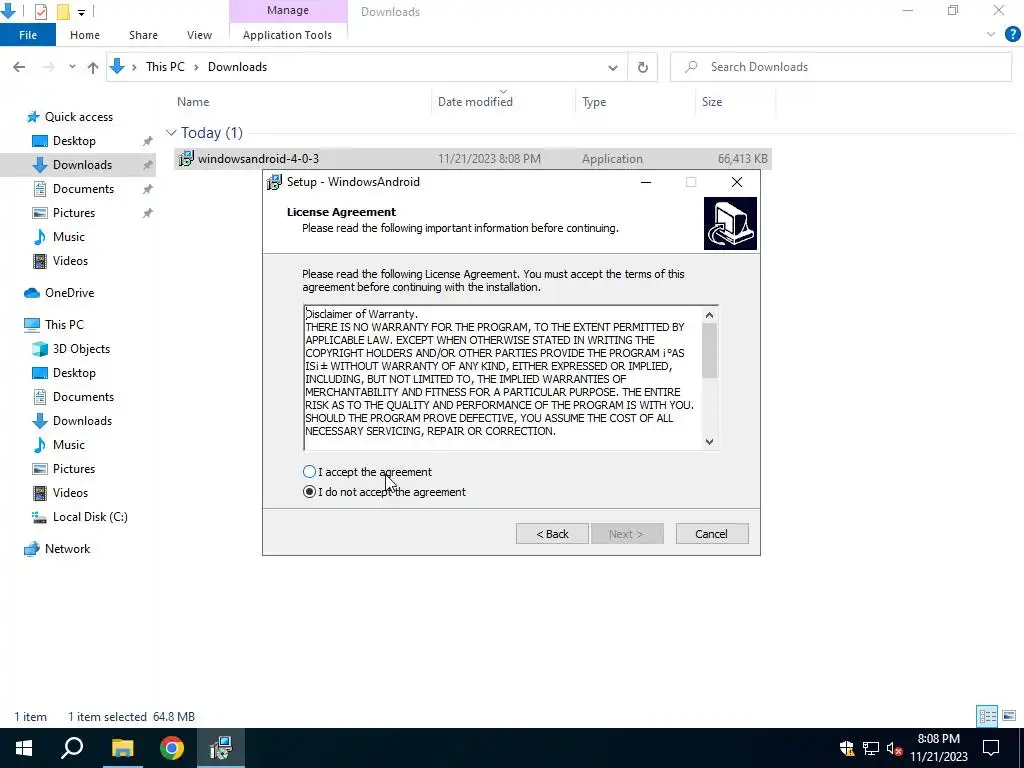Click the muted volume tray icon
Viewport: 1024px width, 768px height.
[x=894, y=748]
